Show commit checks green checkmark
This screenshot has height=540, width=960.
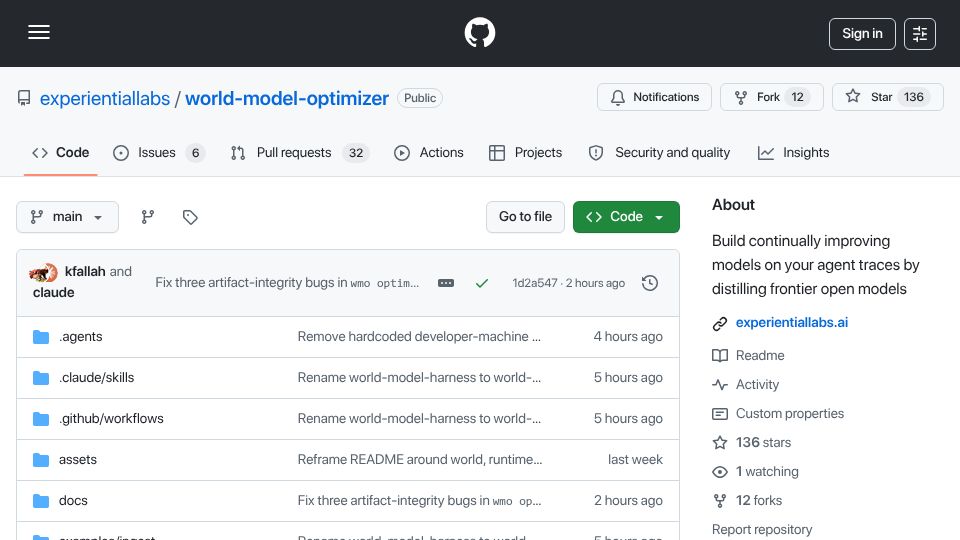click(482, 283)
